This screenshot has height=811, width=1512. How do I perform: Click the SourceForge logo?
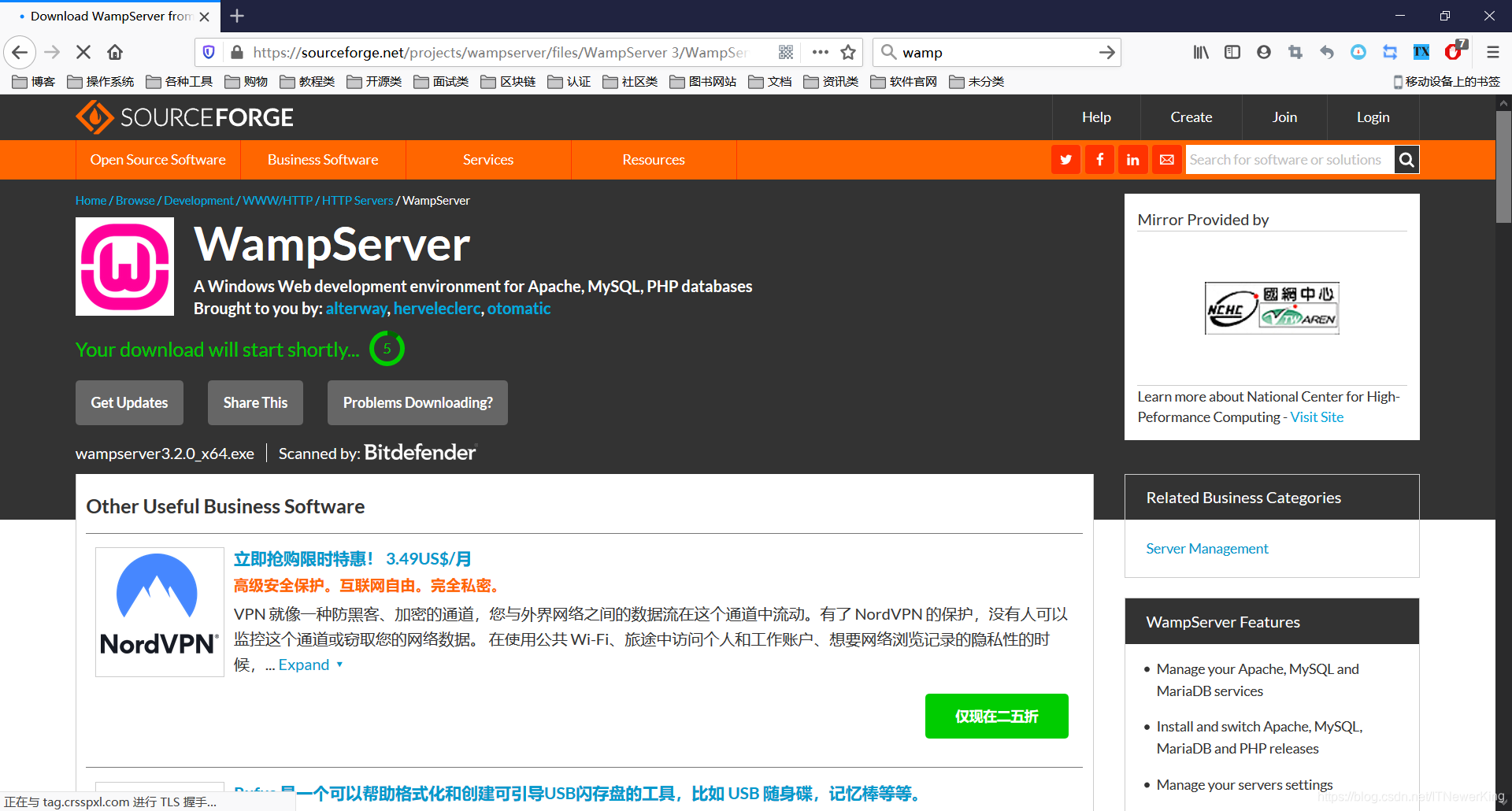(184, 117)
